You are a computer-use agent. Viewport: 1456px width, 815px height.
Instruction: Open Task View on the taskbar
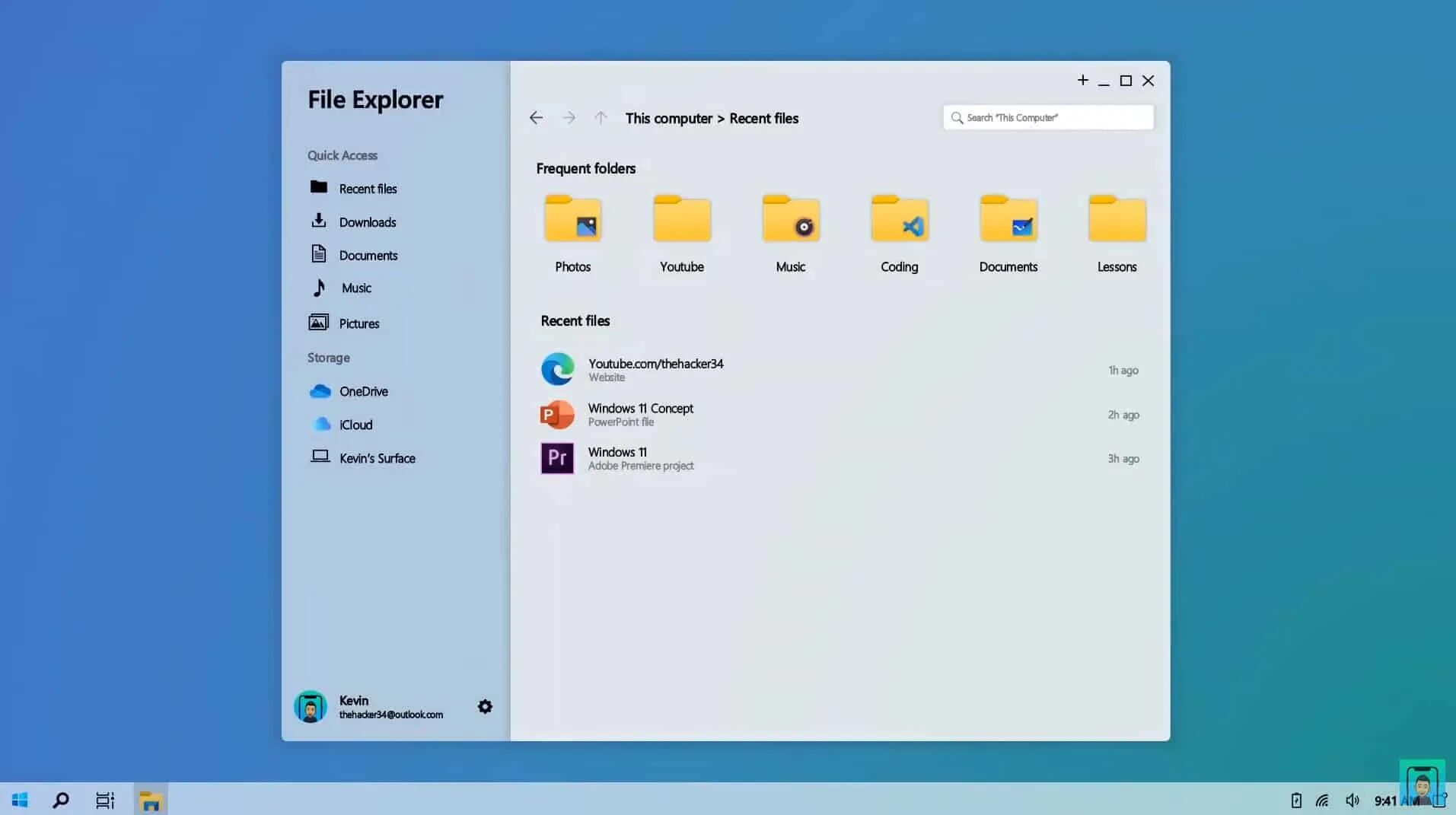click(105, 800)
